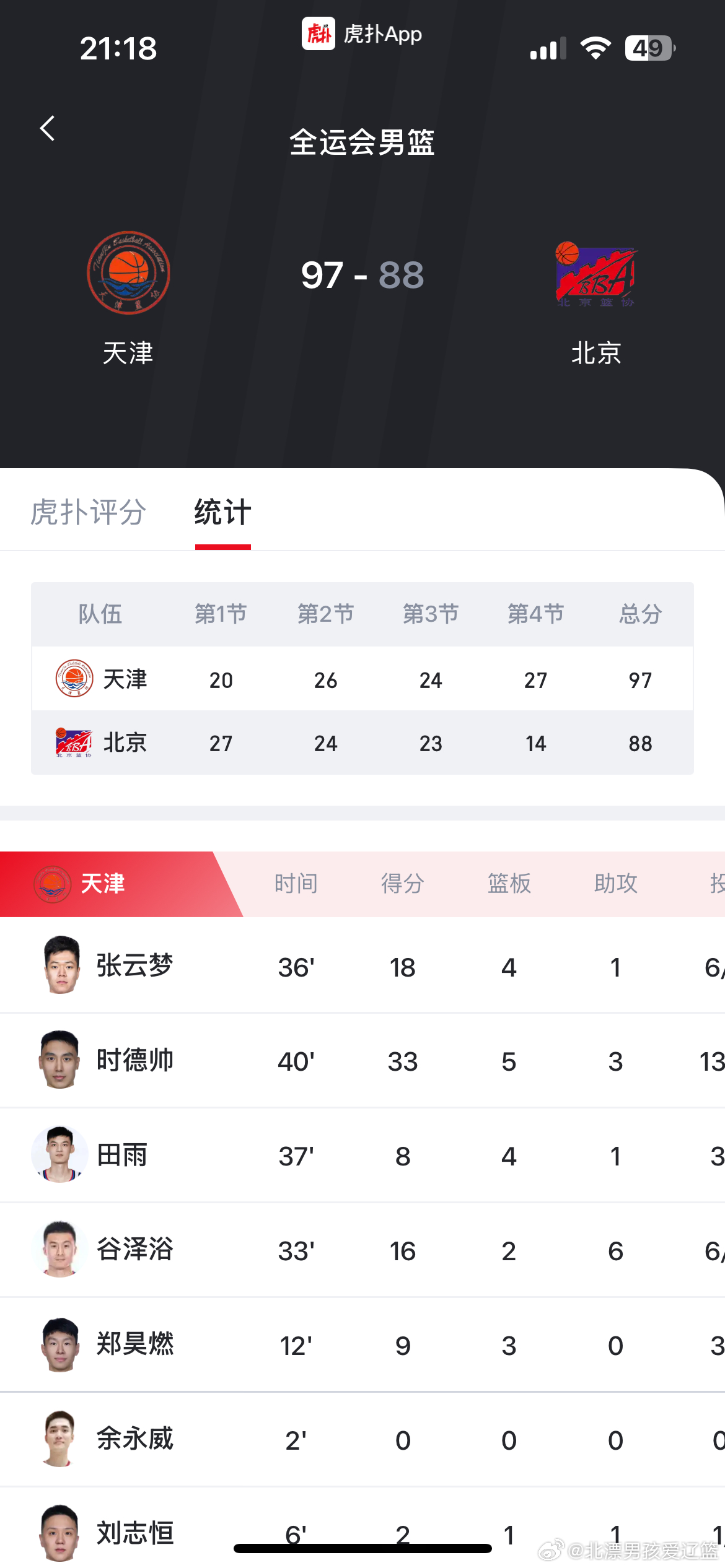Viewport: 725px width, 1568px height.
Task: Open 时德帅's player avatar
Action: [59, 1060]
